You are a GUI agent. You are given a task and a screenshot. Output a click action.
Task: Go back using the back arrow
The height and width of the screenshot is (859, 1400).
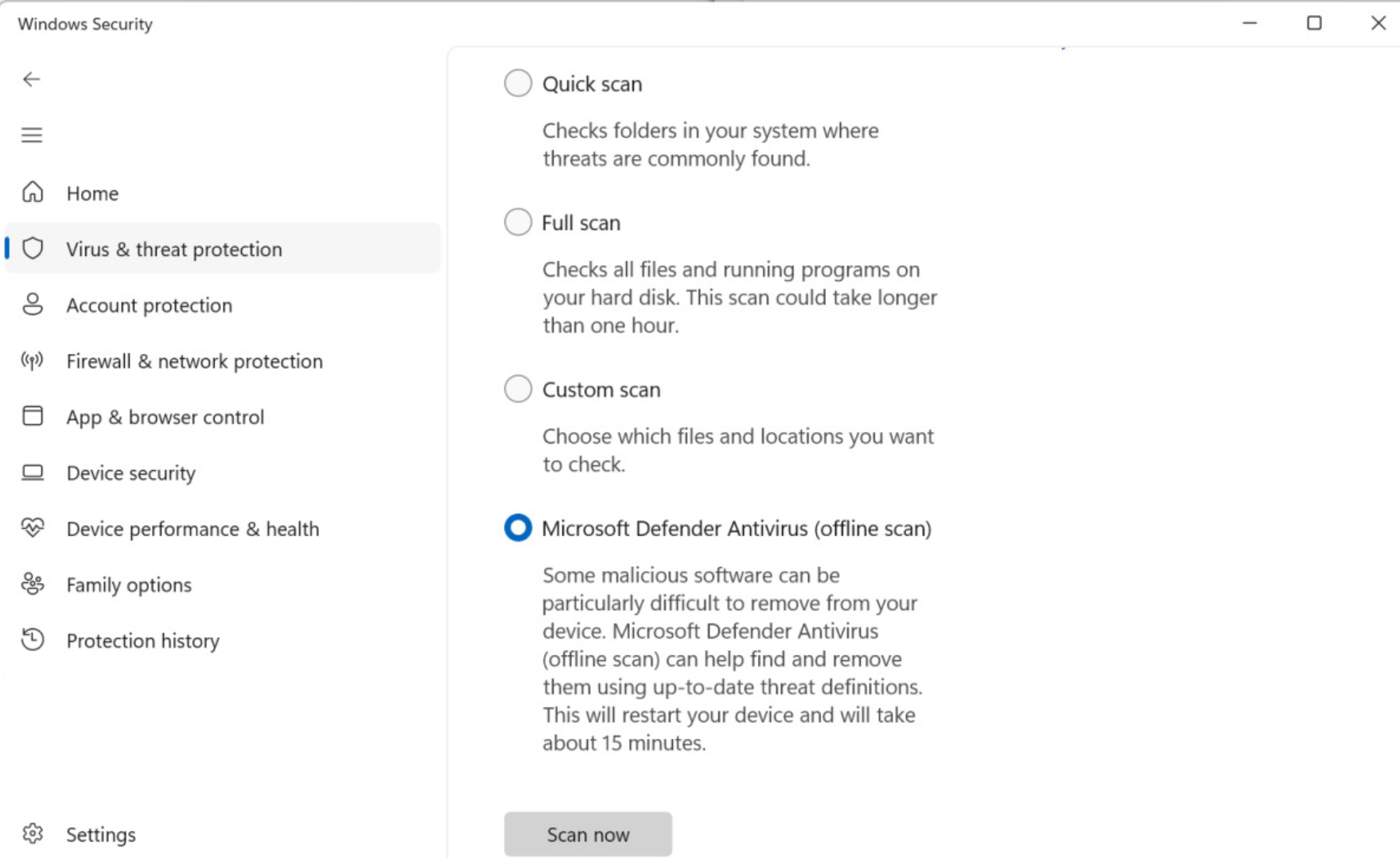click(x=32, y=80)
